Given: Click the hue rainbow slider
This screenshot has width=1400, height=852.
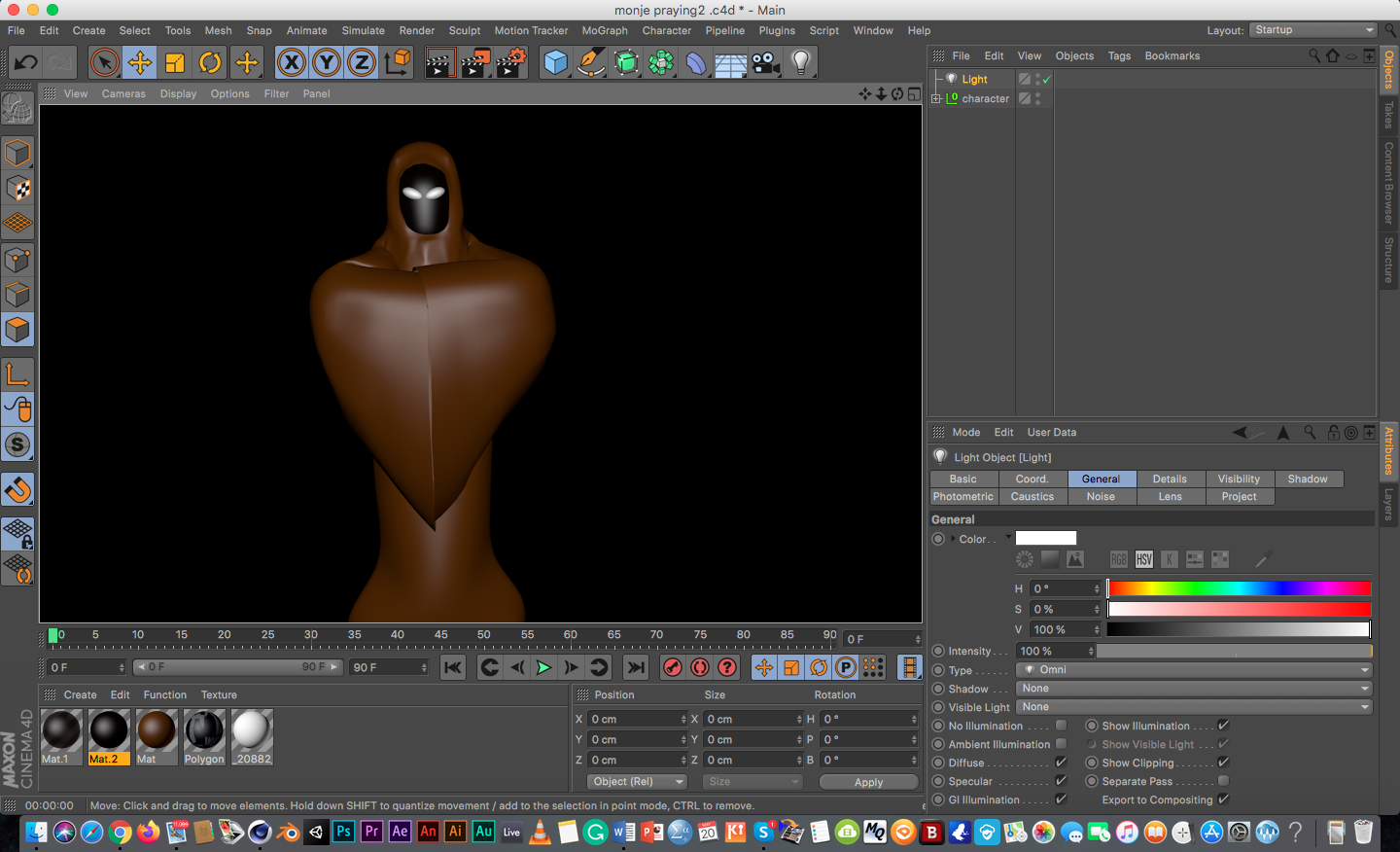Looking at the screenshot, I should pyautogui.click(x=1239, y=588).
